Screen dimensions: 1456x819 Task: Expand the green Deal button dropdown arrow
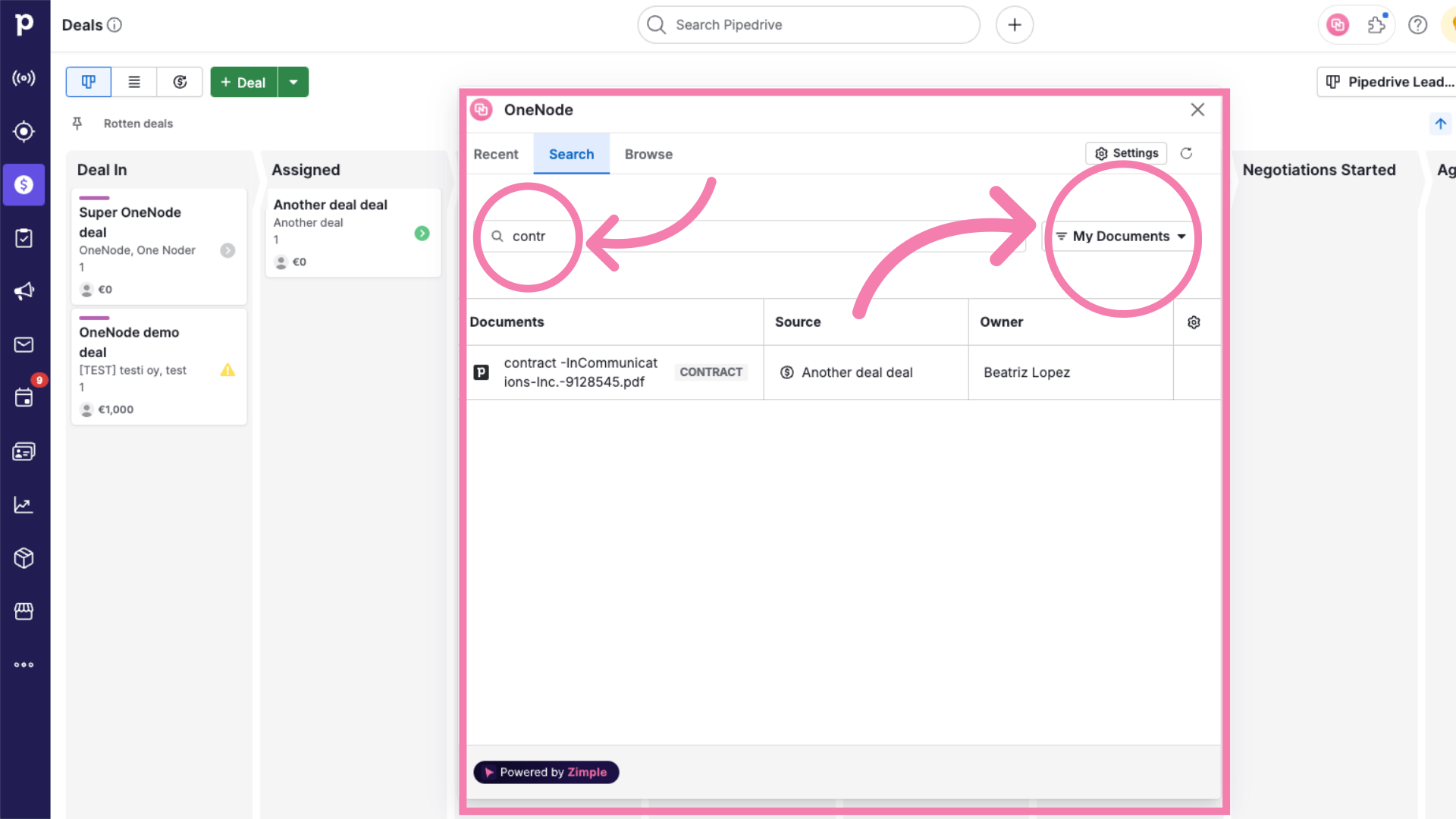coord(293,82)
